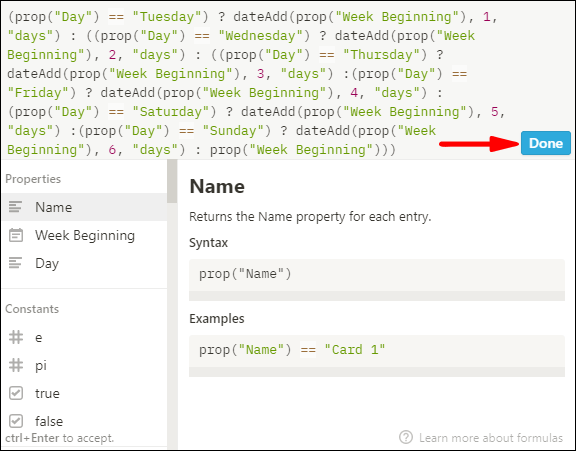Click the prop("Name") syntax code block
576x451 pixels.
coord(377,280)
